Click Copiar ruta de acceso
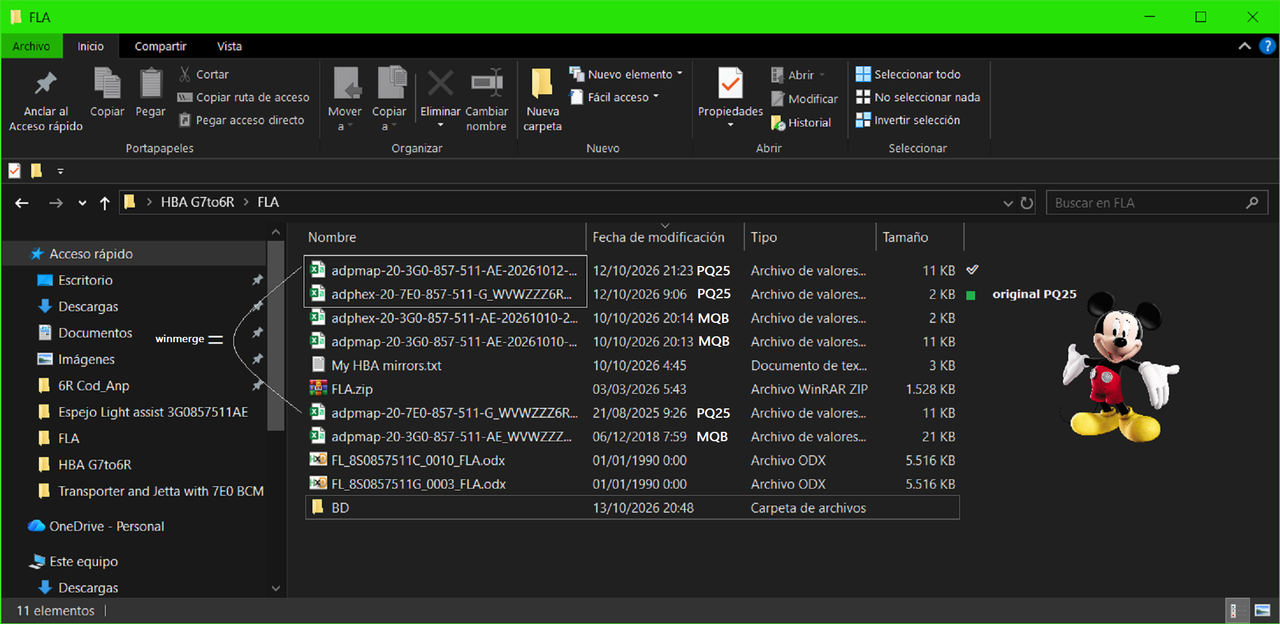This screenshot has width=1280, height=624. (243, 97)
